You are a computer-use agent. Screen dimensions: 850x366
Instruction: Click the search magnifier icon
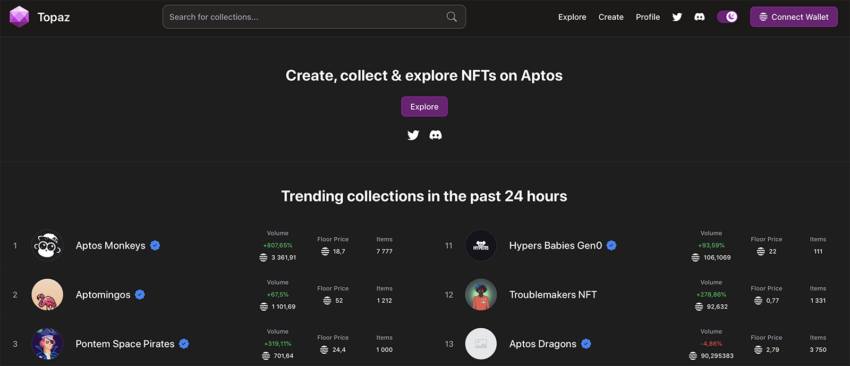pos(452,17)
